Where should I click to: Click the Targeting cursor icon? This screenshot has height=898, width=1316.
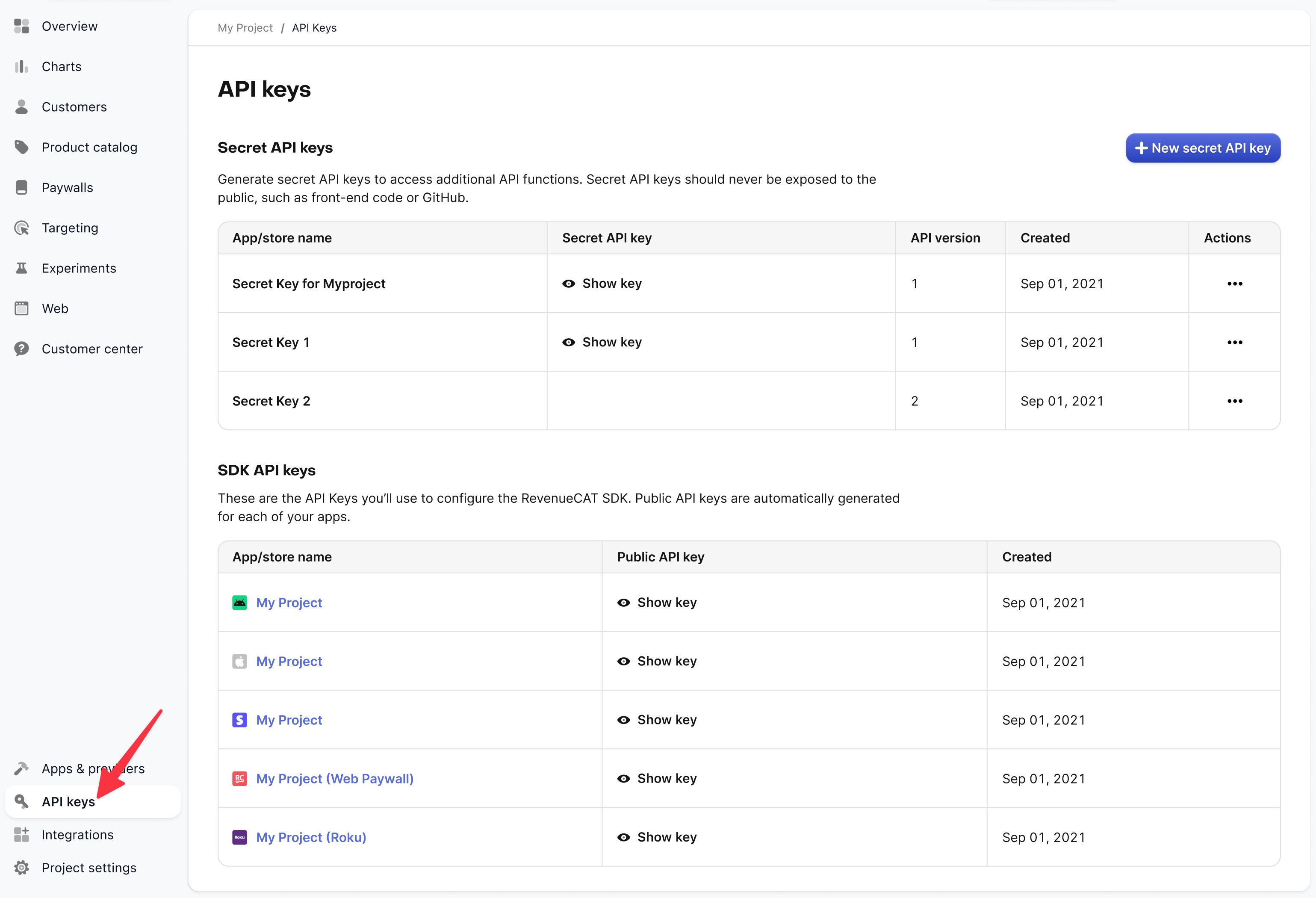coord(21,228)
